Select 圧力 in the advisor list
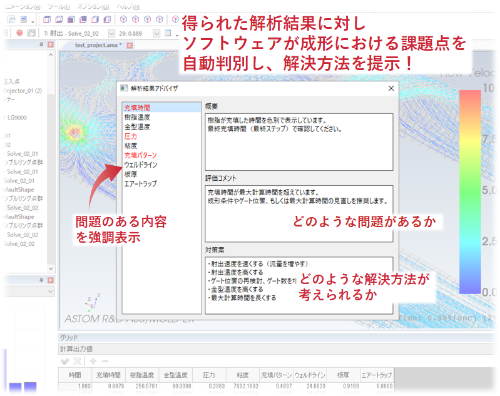Screen dimensions: 500x396 tap(131, 136)
